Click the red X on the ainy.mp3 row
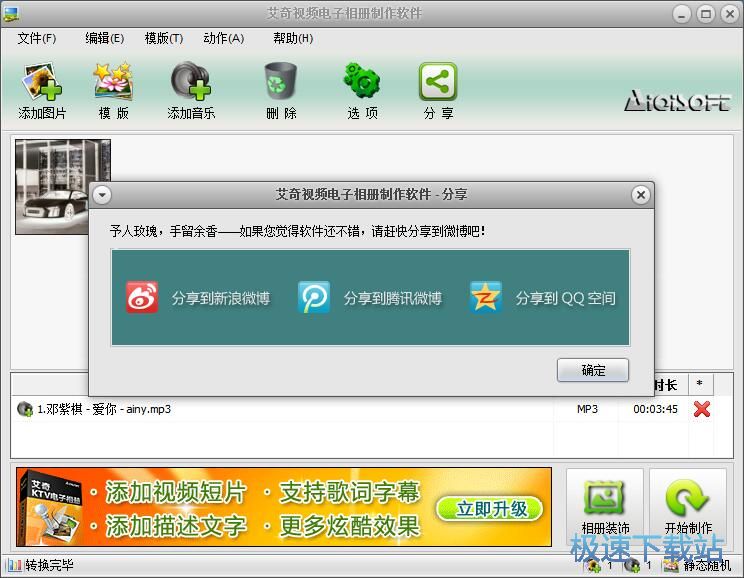 tap(702, 409)
